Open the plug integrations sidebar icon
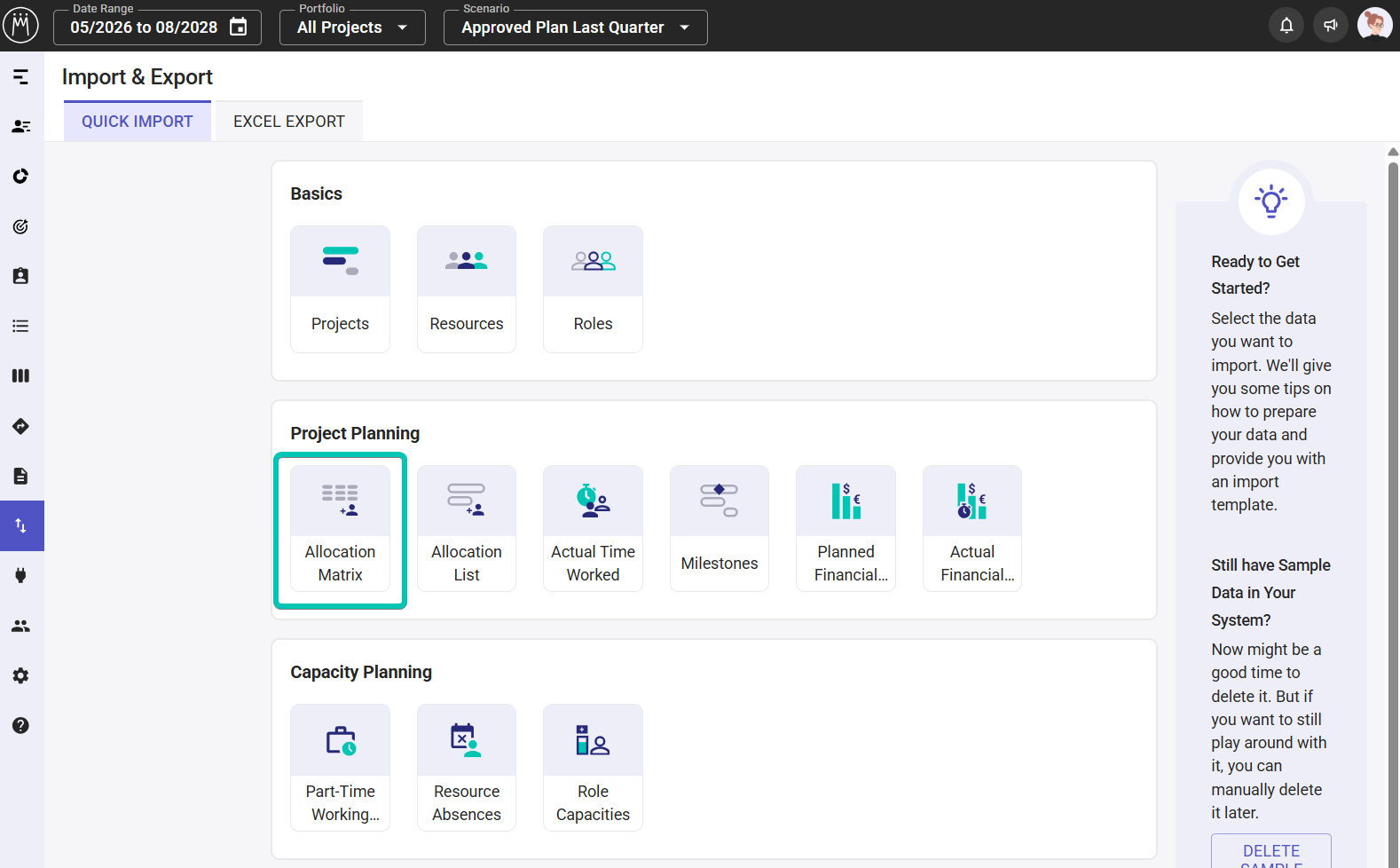The width and height of the screenshot is (1400, 868). [21, 576]
